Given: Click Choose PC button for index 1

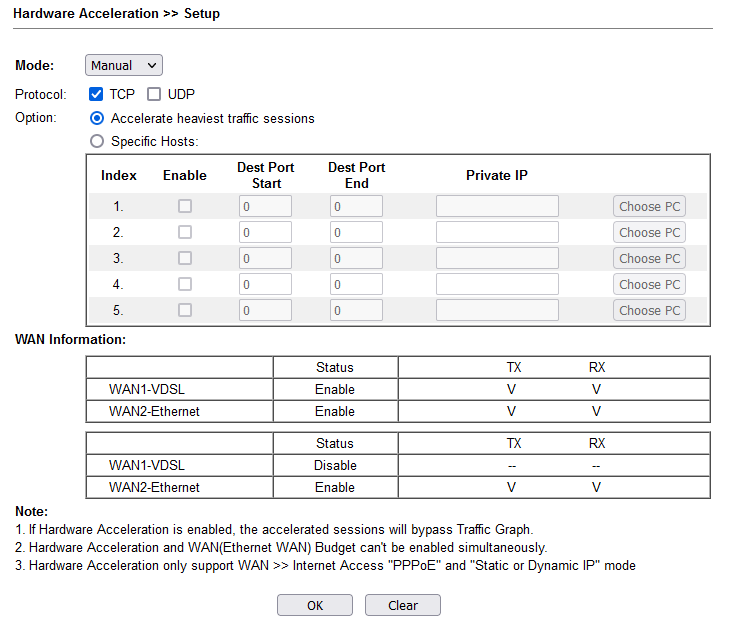Looking at the screenshot, I should click(x=649, y=206).
